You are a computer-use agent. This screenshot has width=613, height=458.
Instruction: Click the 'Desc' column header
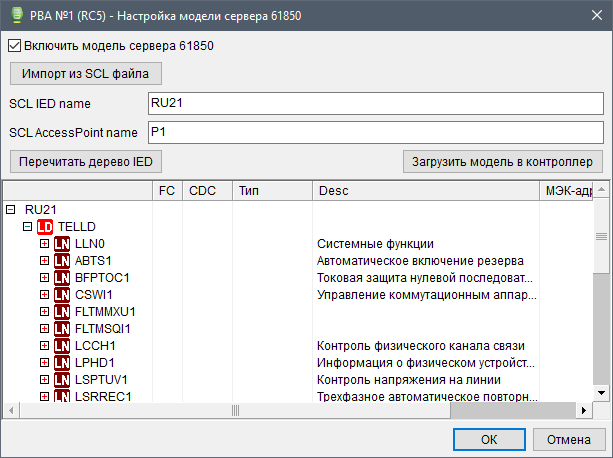coord(424,190)
